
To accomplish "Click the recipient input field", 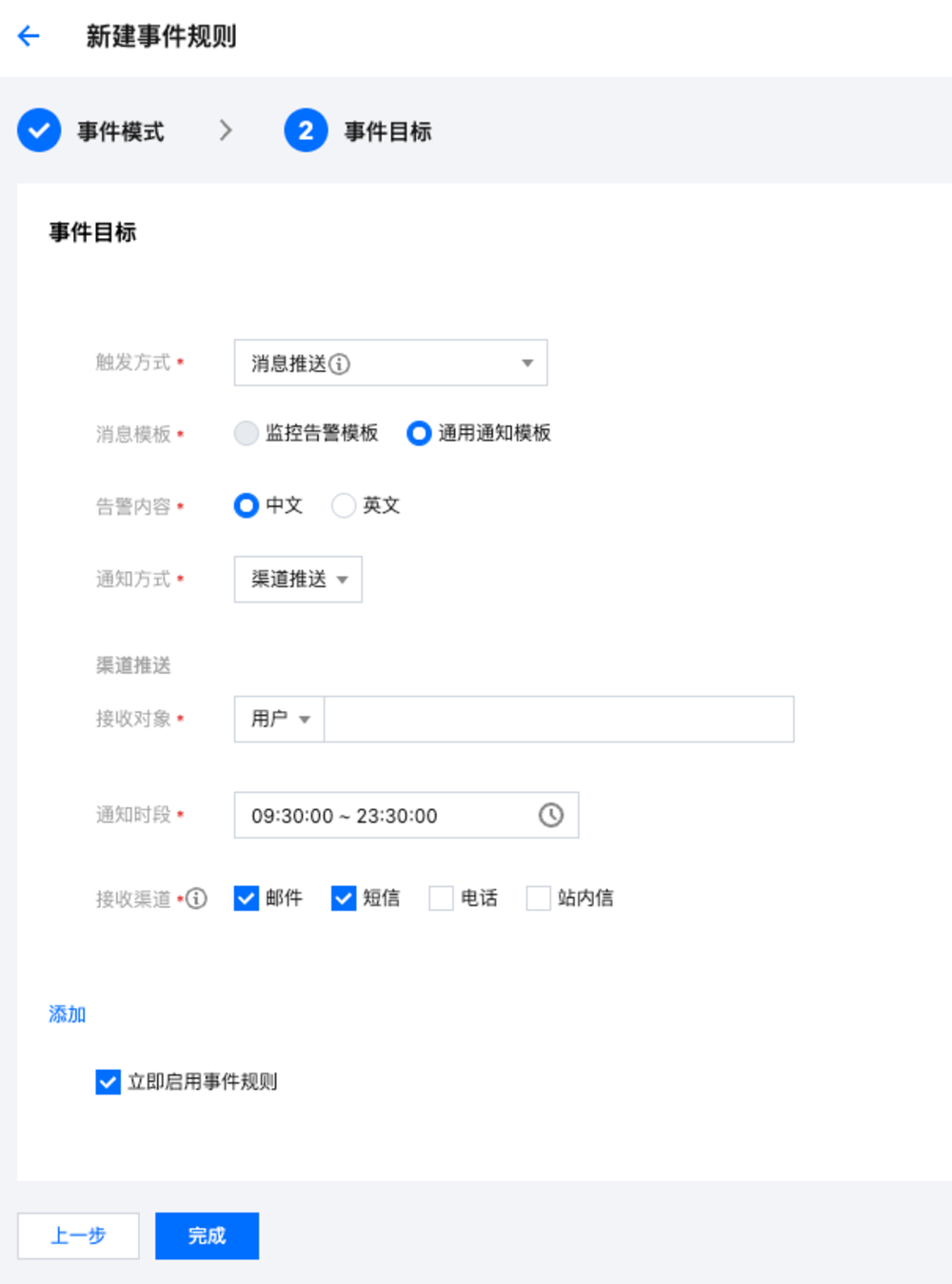I will (559, 720).
